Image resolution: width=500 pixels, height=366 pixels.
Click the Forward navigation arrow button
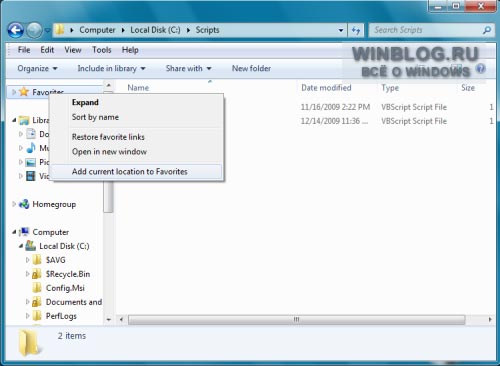[x=34, y=31]
